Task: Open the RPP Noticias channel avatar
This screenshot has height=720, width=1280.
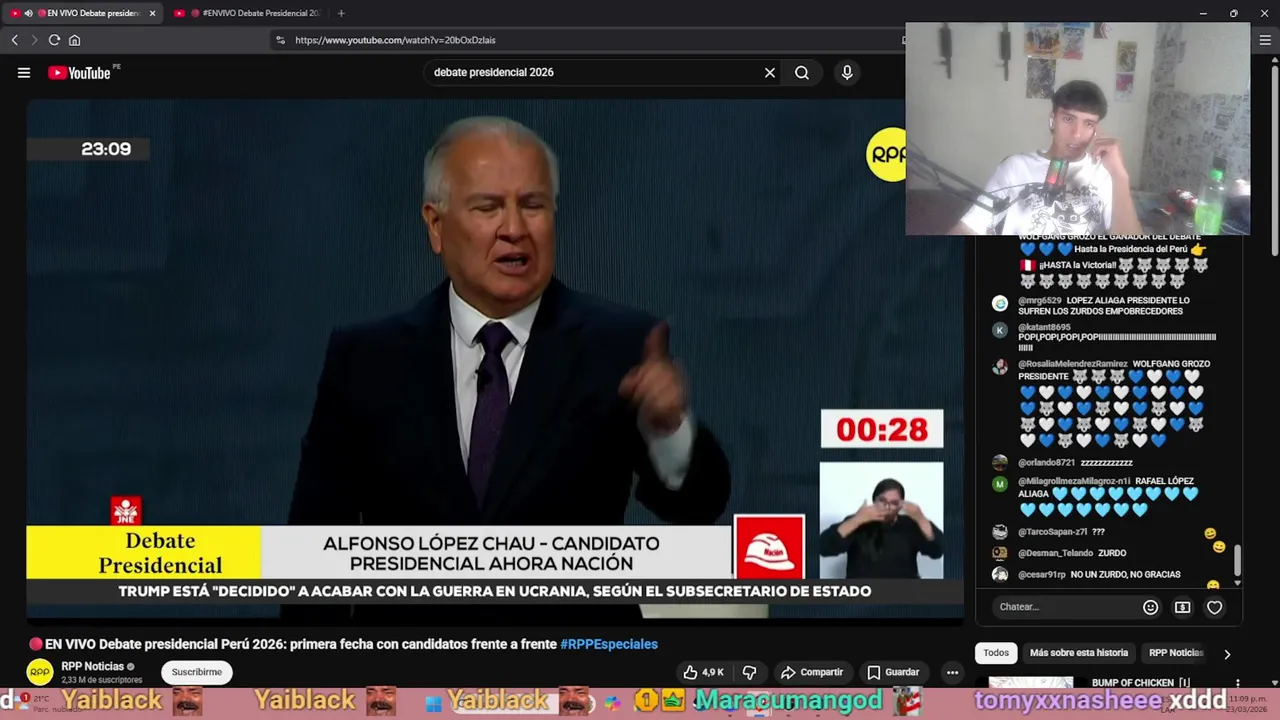Action: point(40,672)
